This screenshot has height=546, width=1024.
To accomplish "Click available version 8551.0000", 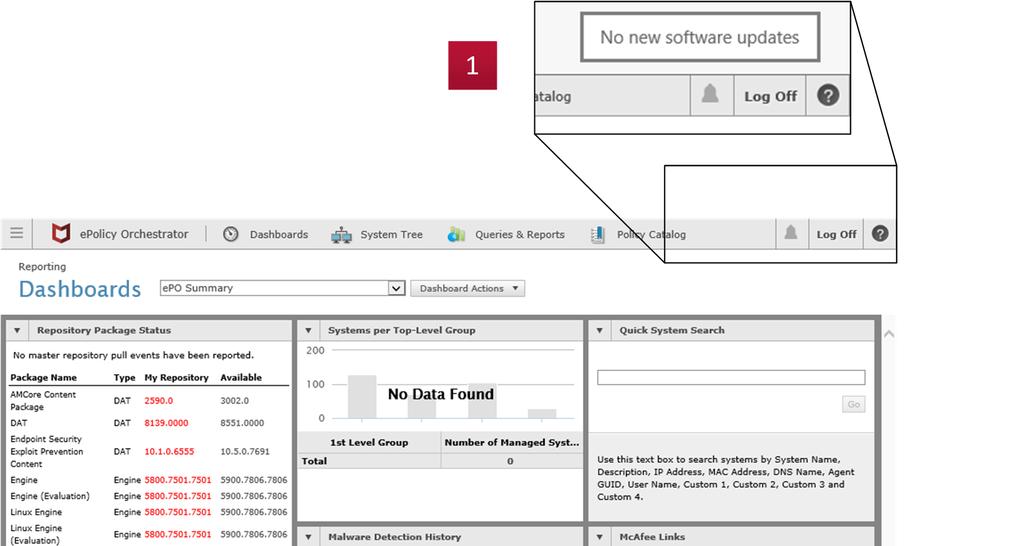I will click(242, 423).
